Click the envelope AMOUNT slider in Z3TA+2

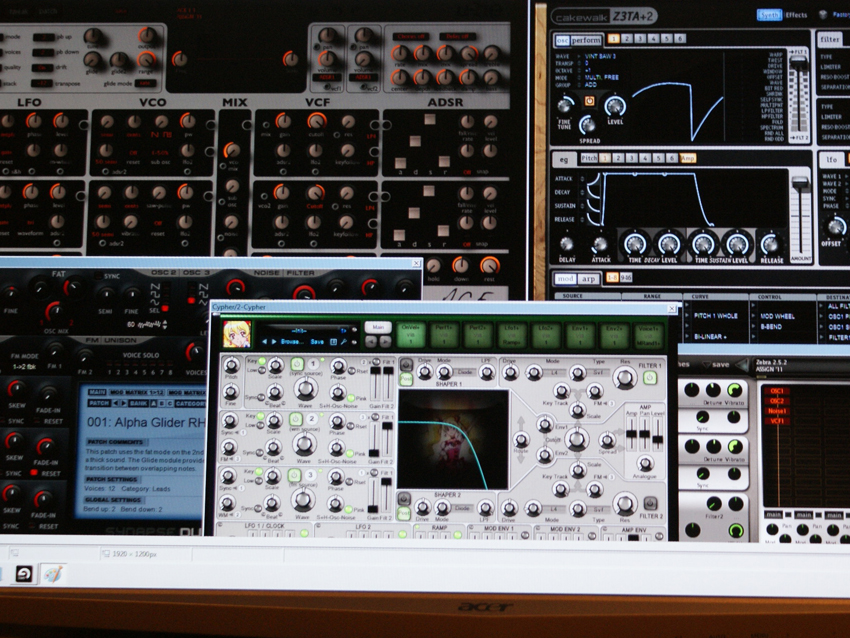coord(800,217)
